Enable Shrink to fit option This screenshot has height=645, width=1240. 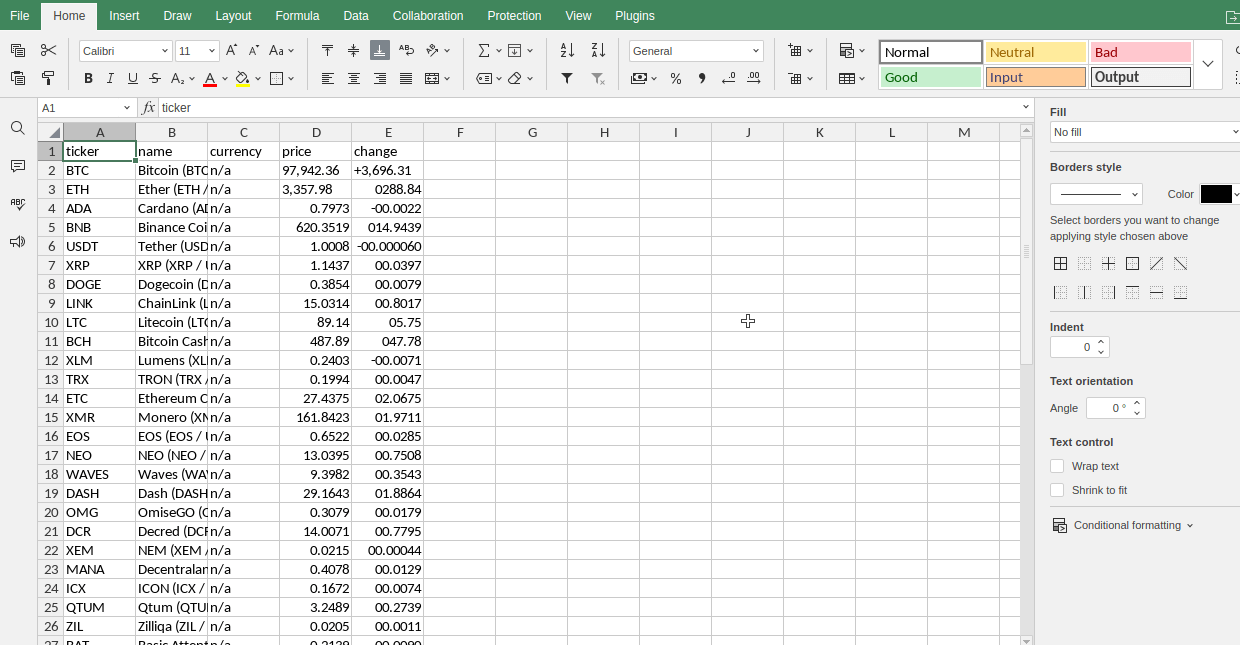click(1057, 490)
